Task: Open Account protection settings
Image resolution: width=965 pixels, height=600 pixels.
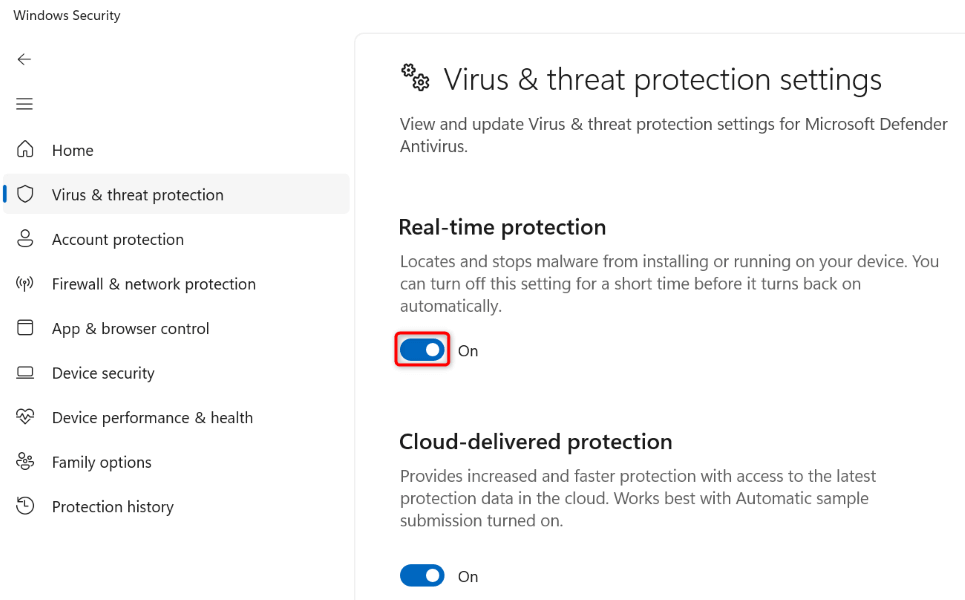Action: click(117, 239)
